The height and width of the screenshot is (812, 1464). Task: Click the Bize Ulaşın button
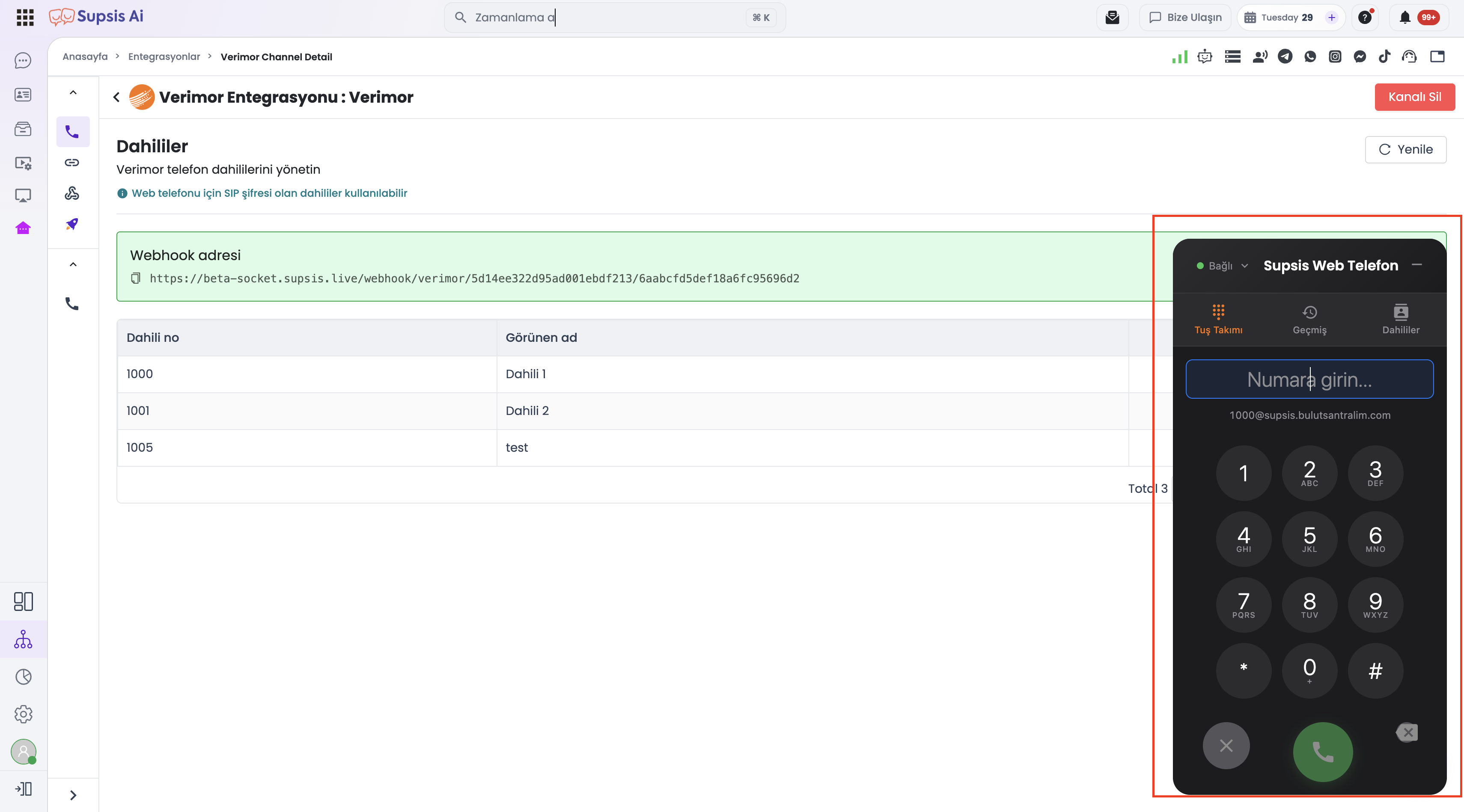click(1185, 18)
